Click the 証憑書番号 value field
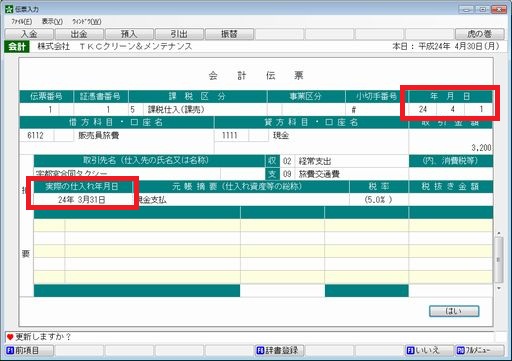Image resolution: width=512 pixels, height=361 pixels. 101,109
